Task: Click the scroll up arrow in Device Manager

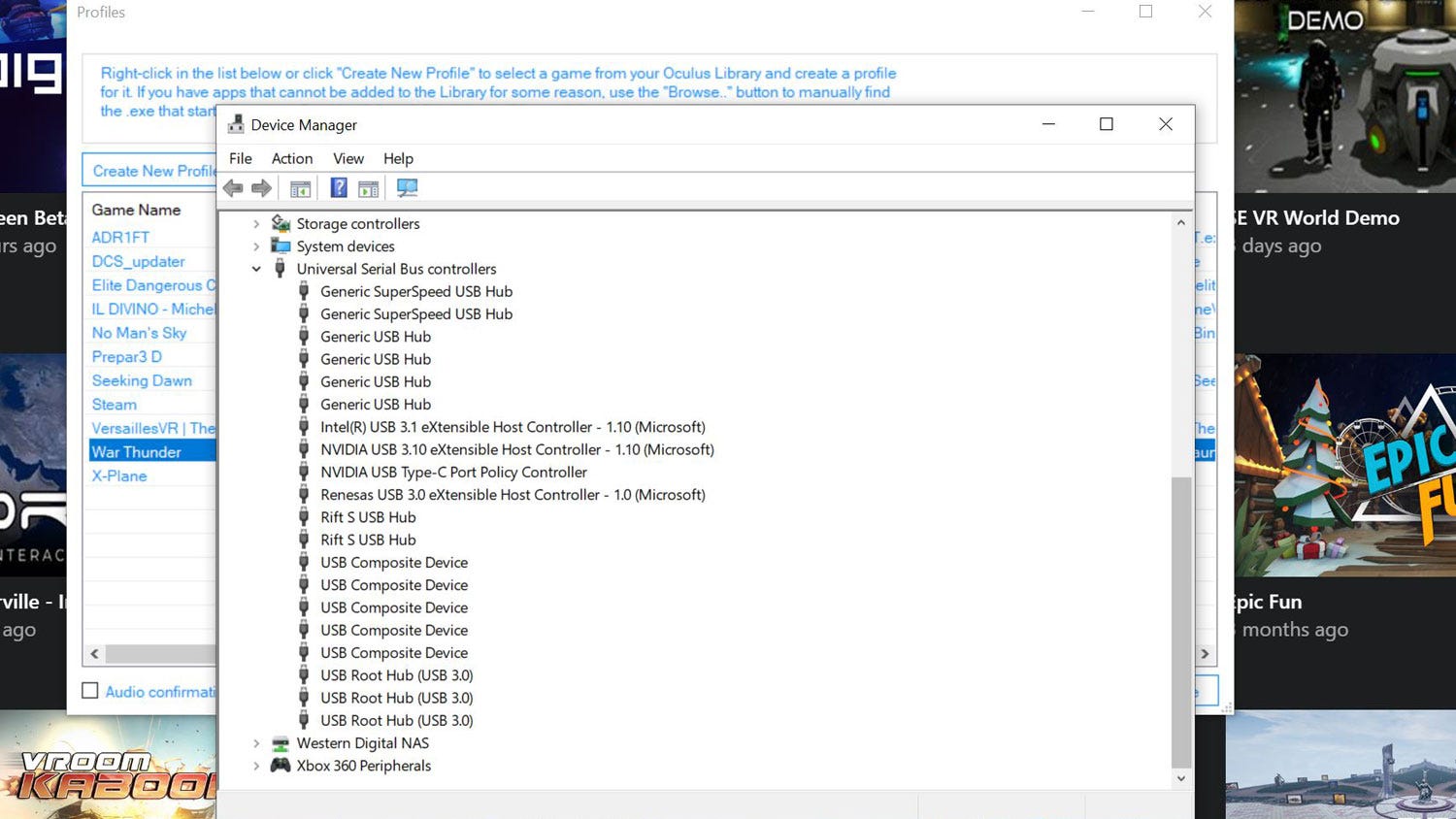Action: [x=1181, y=223]
